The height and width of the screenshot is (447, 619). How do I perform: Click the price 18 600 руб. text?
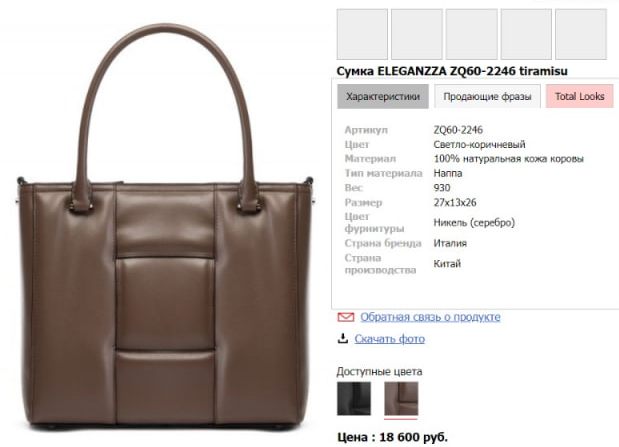pyautogui.click(x=413, y=437)
